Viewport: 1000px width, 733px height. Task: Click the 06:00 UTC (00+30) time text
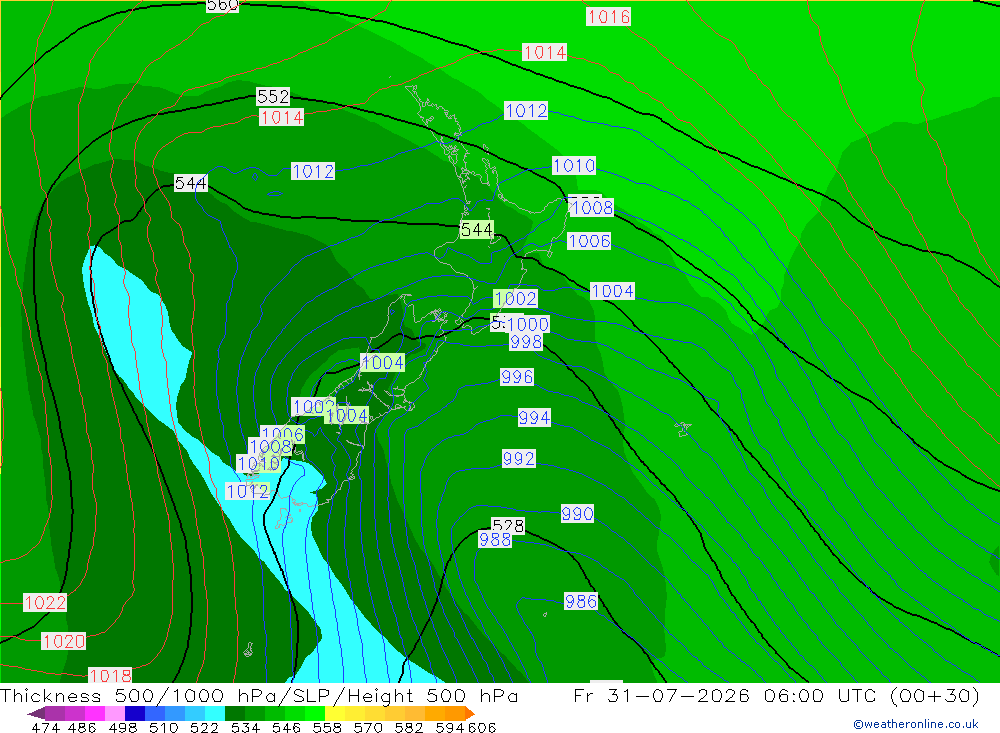(x=871, y=695)
